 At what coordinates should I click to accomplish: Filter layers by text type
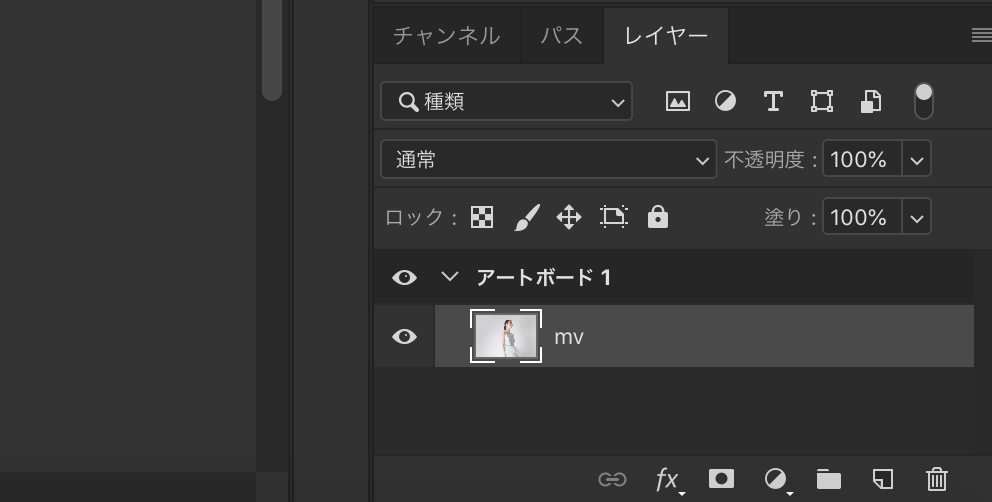(772, 101)
